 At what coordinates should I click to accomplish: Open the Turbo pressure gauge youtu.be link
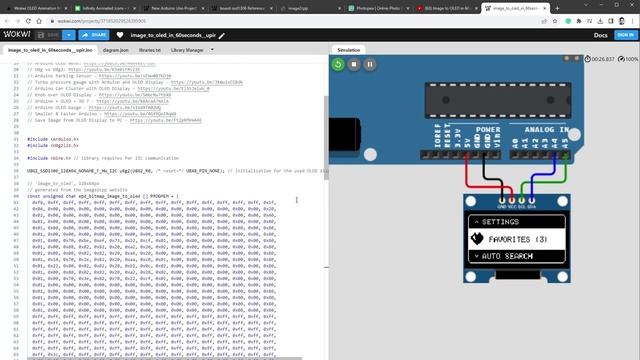tap(207, 82)
